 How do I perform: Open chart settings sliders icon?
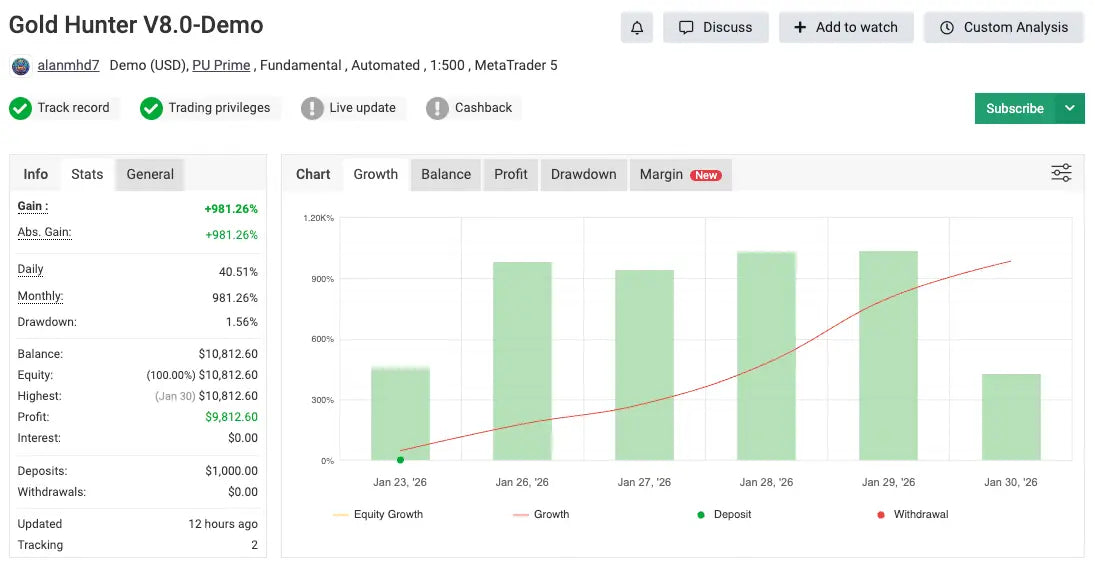(x=1061, y=173)
